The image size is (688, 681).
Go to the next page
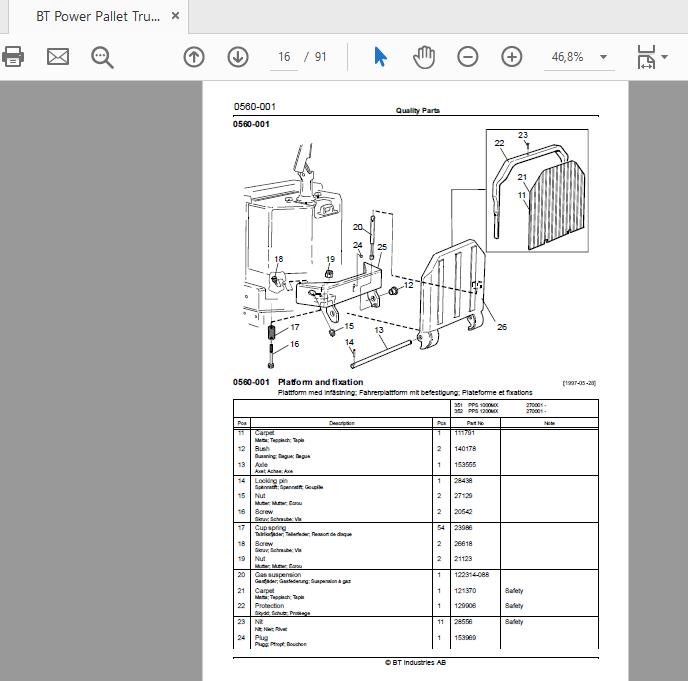coord(238,57)
